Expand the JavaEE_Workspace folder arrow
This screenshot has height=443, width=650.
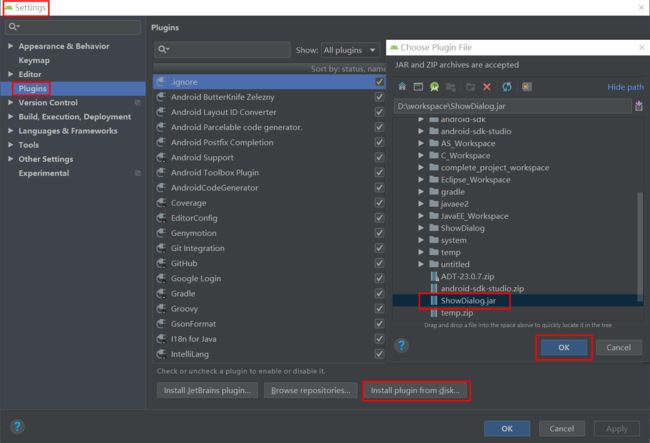click(421, 216)
